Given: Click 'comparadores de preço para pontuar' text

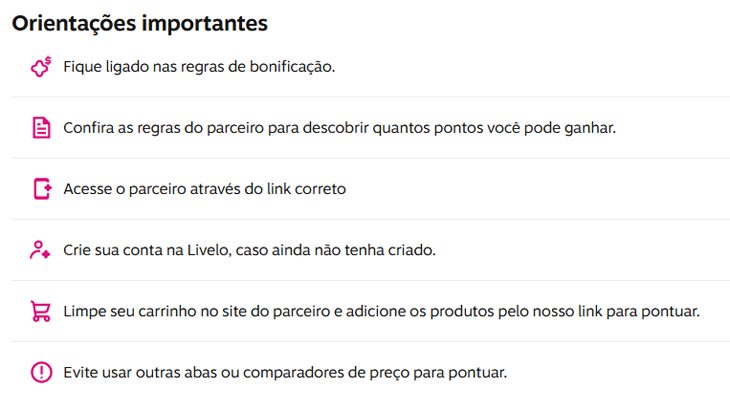Looking at the screenshot, I should (x=375, y=372).
